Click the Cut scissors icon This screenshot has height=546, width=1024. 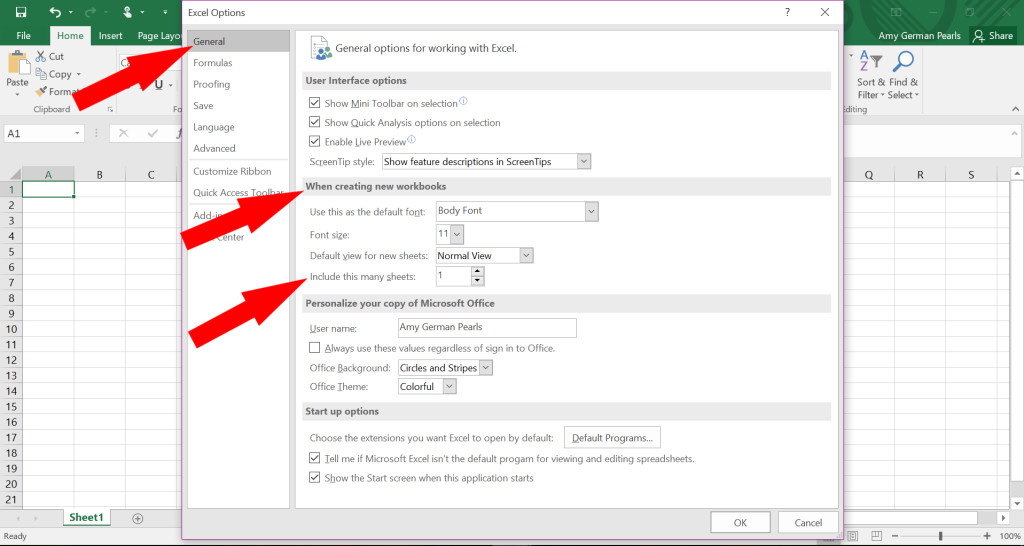tap(41, 56)
